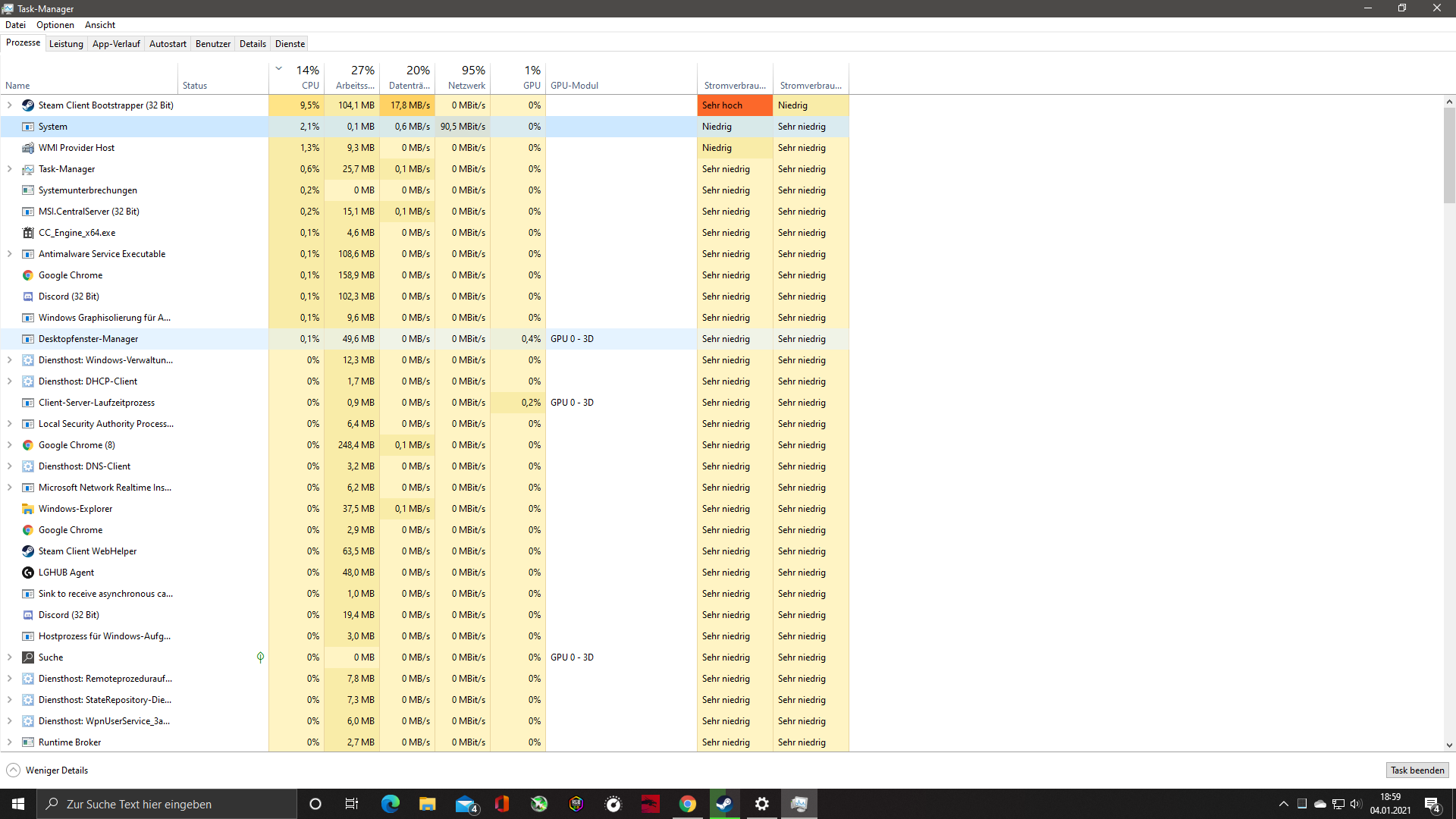Expand the Runtime Broker entry
Image resolution: width=1456 pixels, height=819 pixels.
[8, 742]
